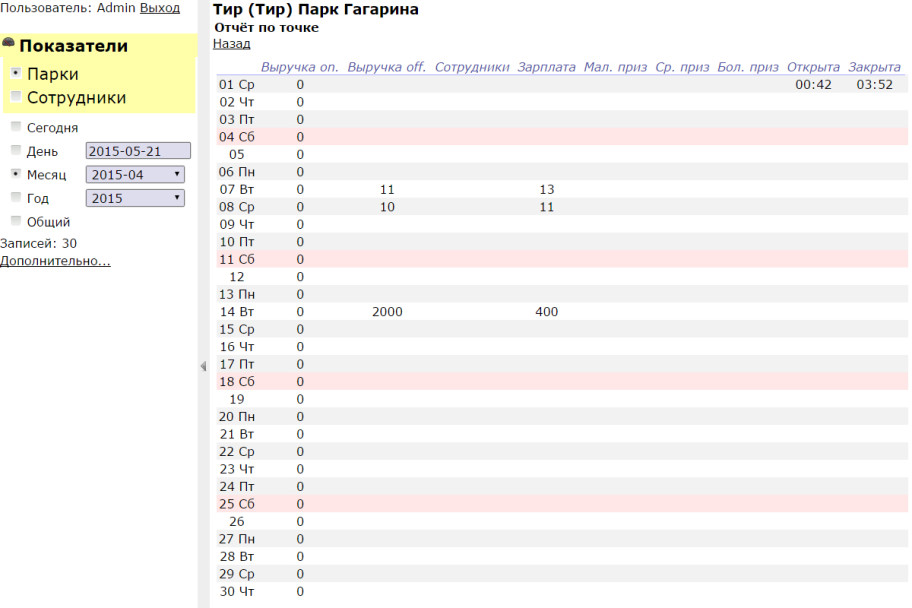The width and height of the screenshot is (912, 608).
Task: Open the Дополнительно... link
Action: tap(55, 261)
